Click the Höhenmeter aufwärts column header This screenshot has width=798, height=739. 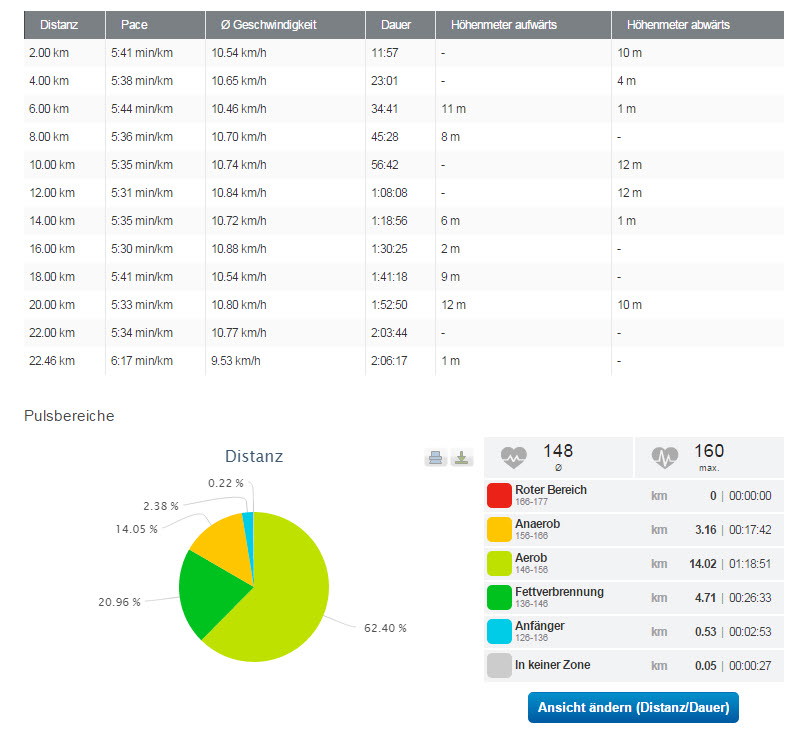pyautogui.click(x=503, y=24)
